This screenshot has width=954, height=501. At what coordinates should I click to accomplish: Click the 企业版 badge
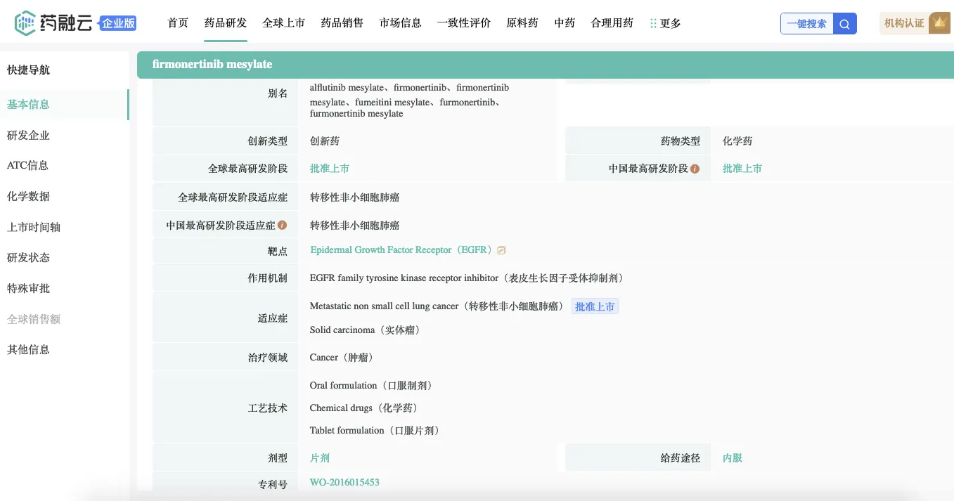click(119, 23)
